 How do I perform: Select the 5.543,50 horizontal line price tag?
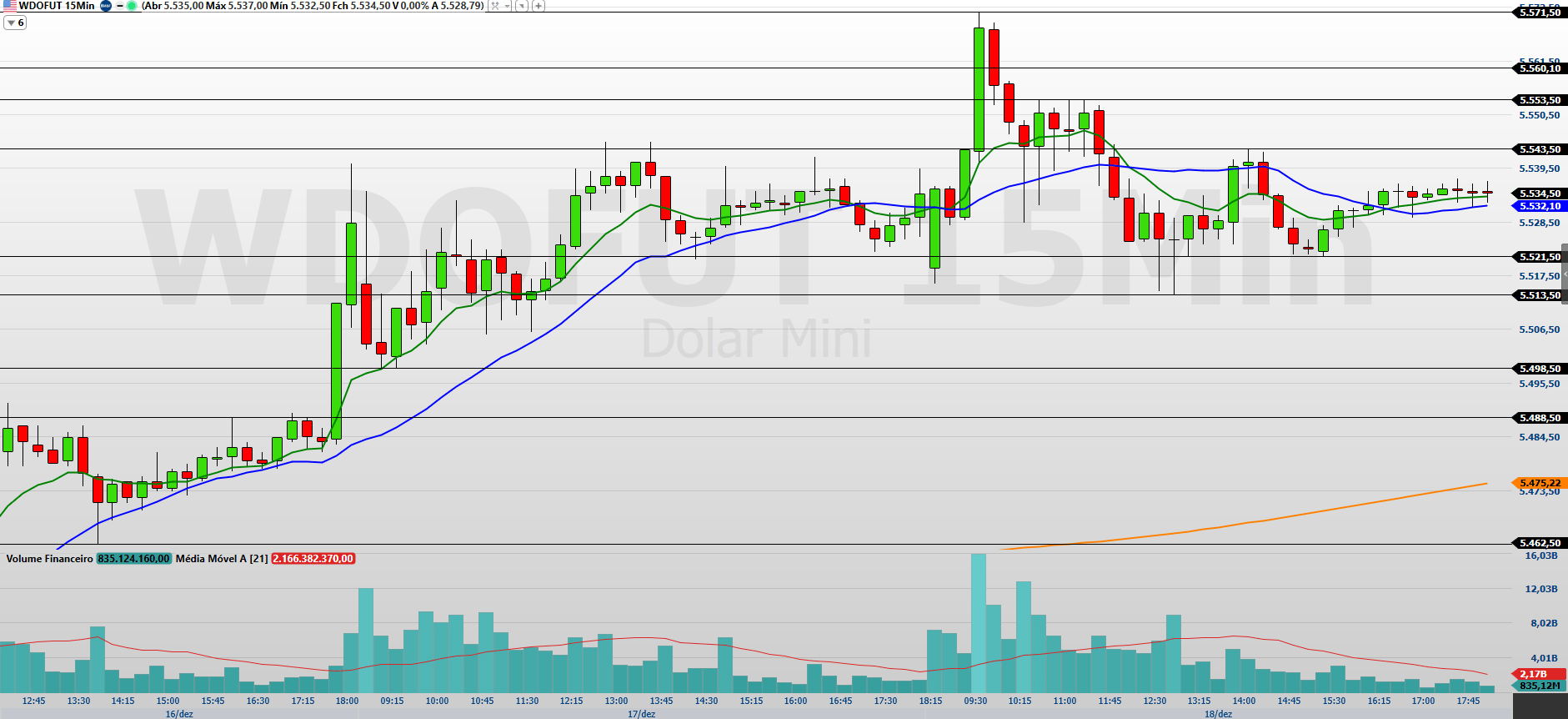point(1538,149)
